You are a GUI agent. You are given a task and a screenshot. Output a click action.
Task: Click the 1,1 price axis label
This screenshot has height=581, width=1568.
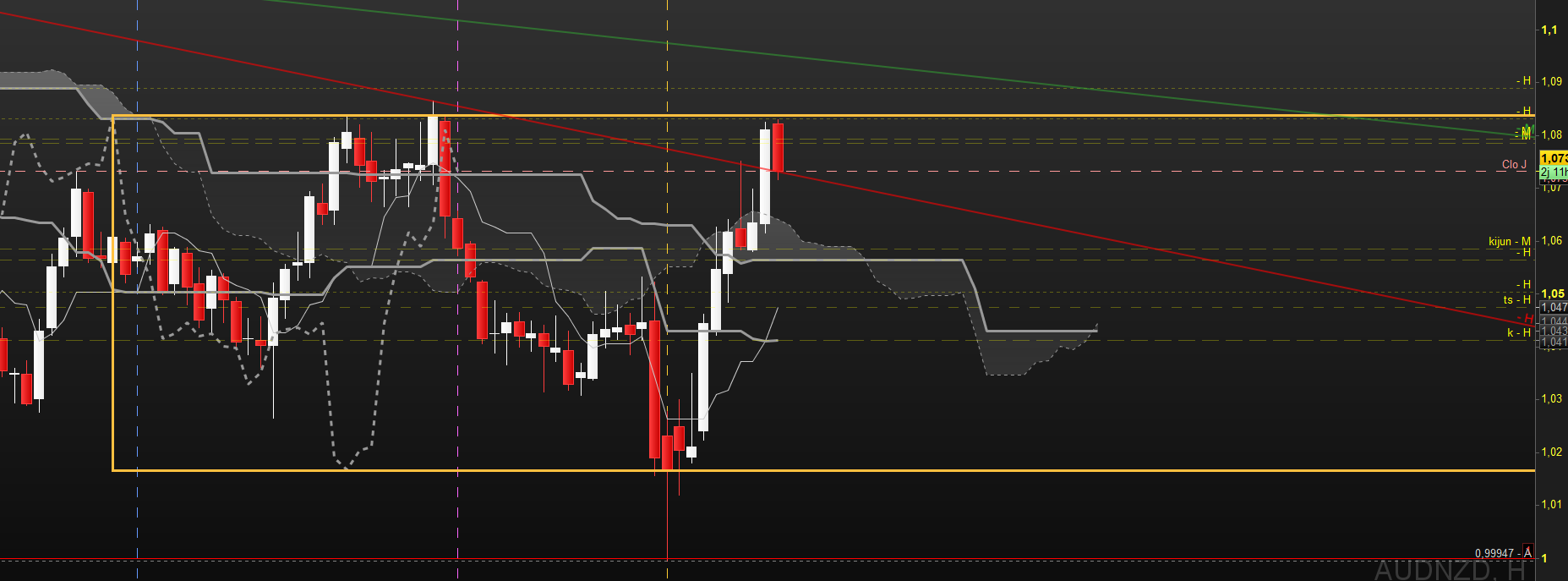pyautogui.click(x=1549, y=30)
